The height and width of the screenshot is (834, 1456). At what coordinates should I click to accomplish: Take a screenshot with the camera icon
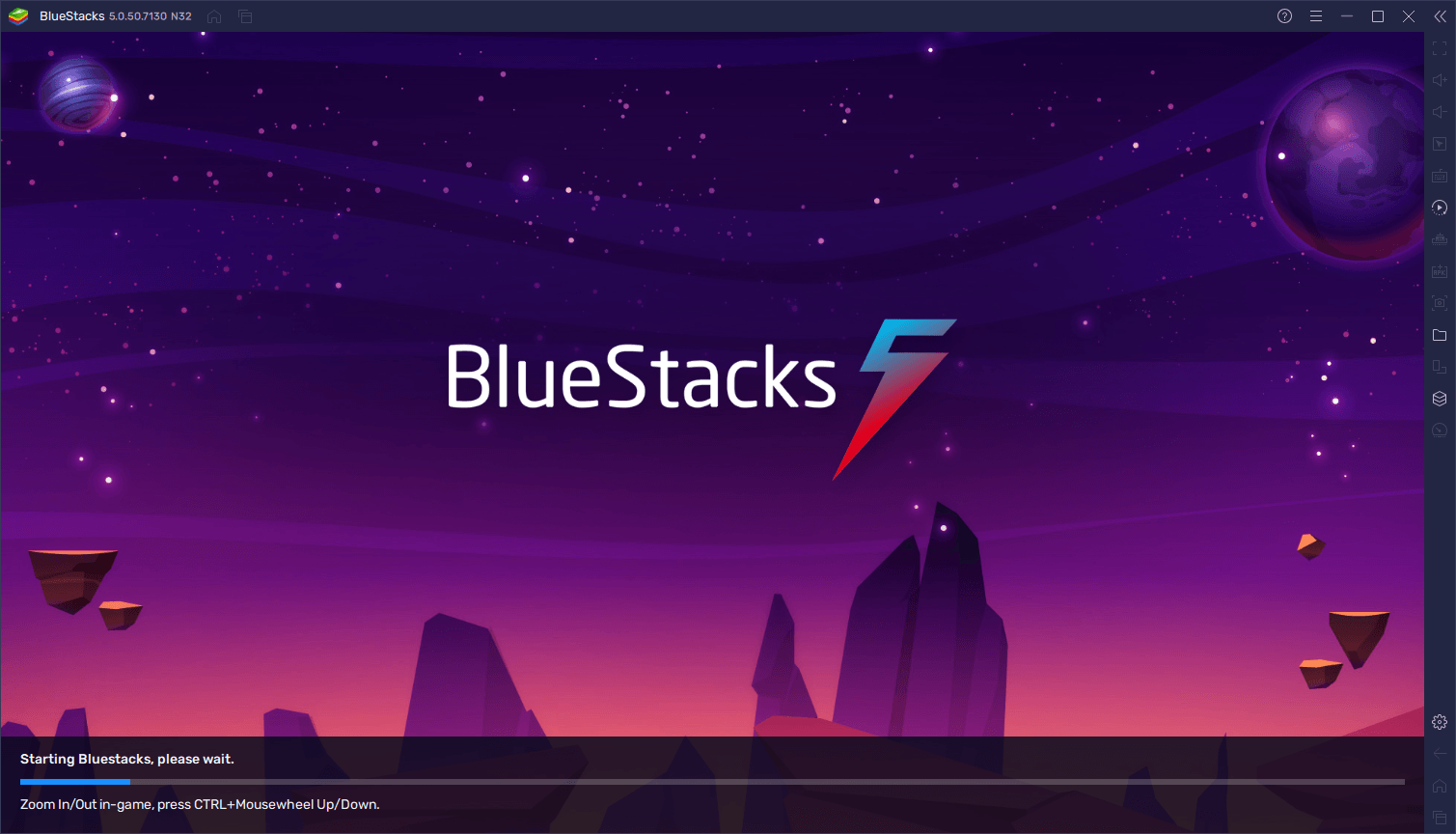[1440, 303]
